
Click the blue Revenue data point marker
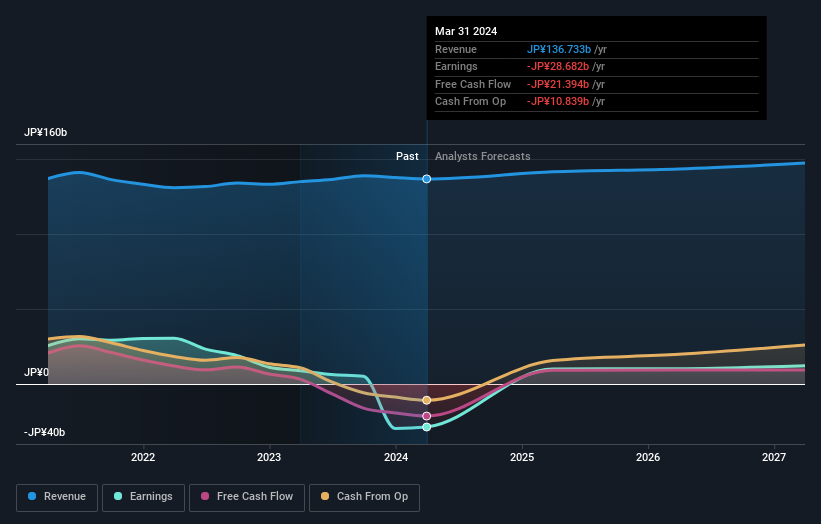(x=427, y=179)
